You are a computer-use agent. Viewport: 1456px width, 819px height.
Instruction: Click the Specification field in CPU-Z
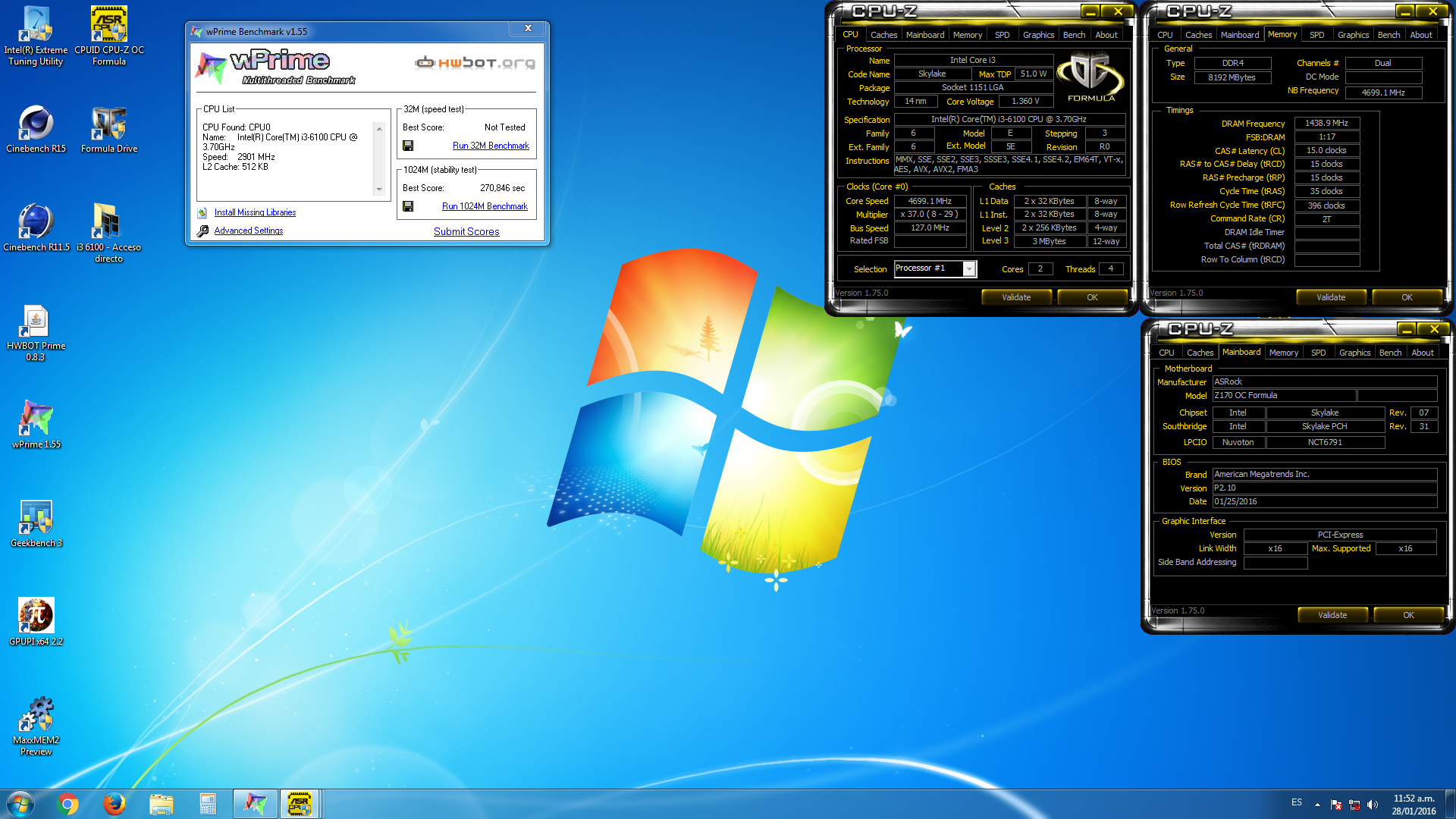[1009, 120]
